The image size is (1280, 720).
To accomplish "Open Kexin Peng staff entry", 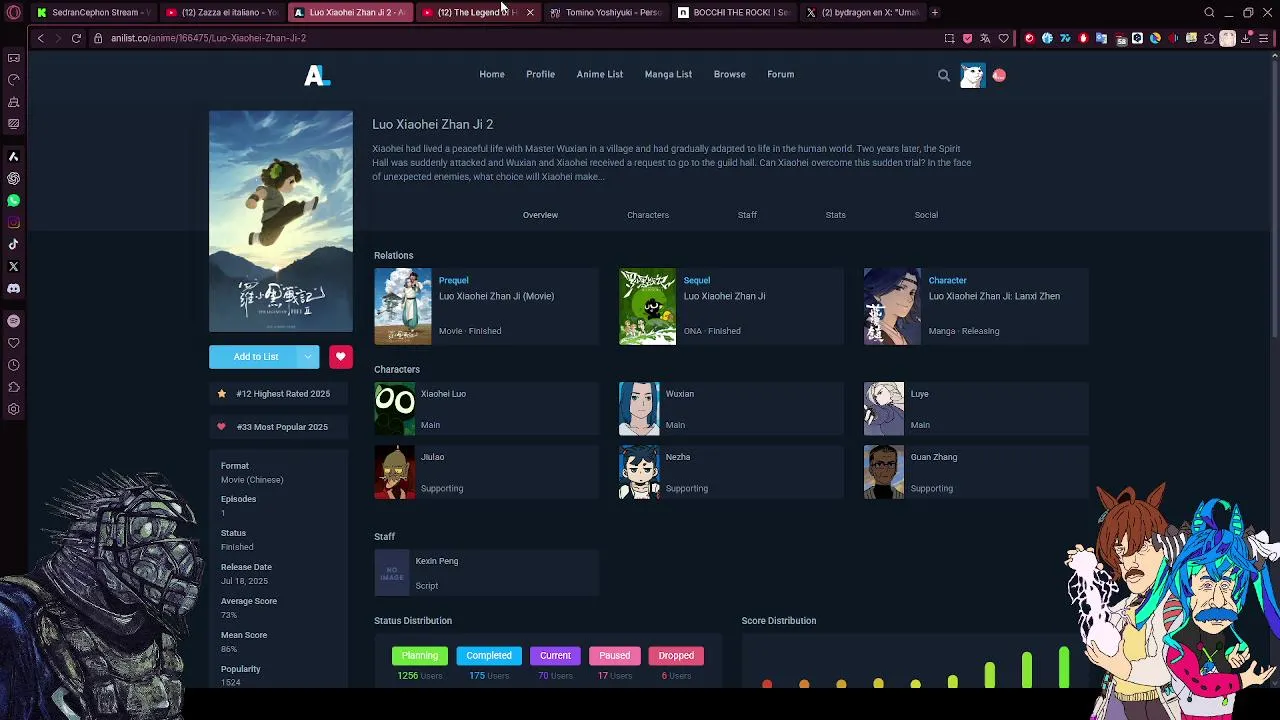I will coord(486,574).
